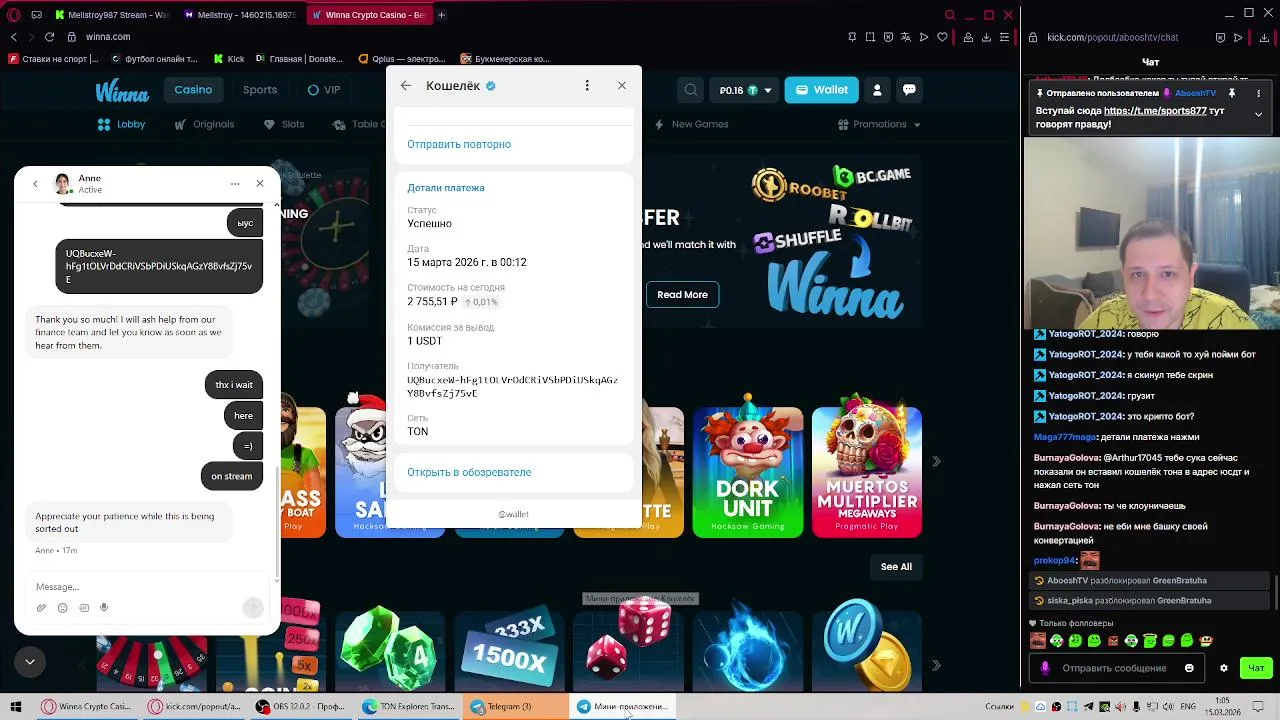
Task: Click See All games link
Action: [896, 566]
